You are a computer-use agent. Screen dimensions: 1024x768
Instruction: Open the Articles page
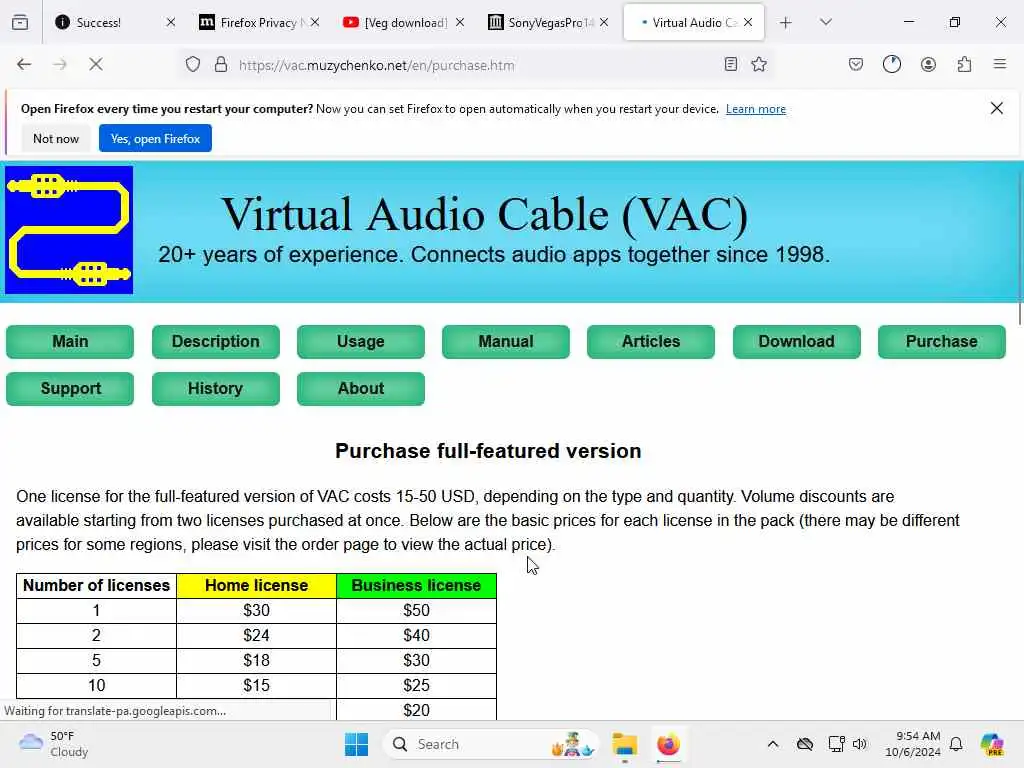pyautogui.click(x=650, y=342)
